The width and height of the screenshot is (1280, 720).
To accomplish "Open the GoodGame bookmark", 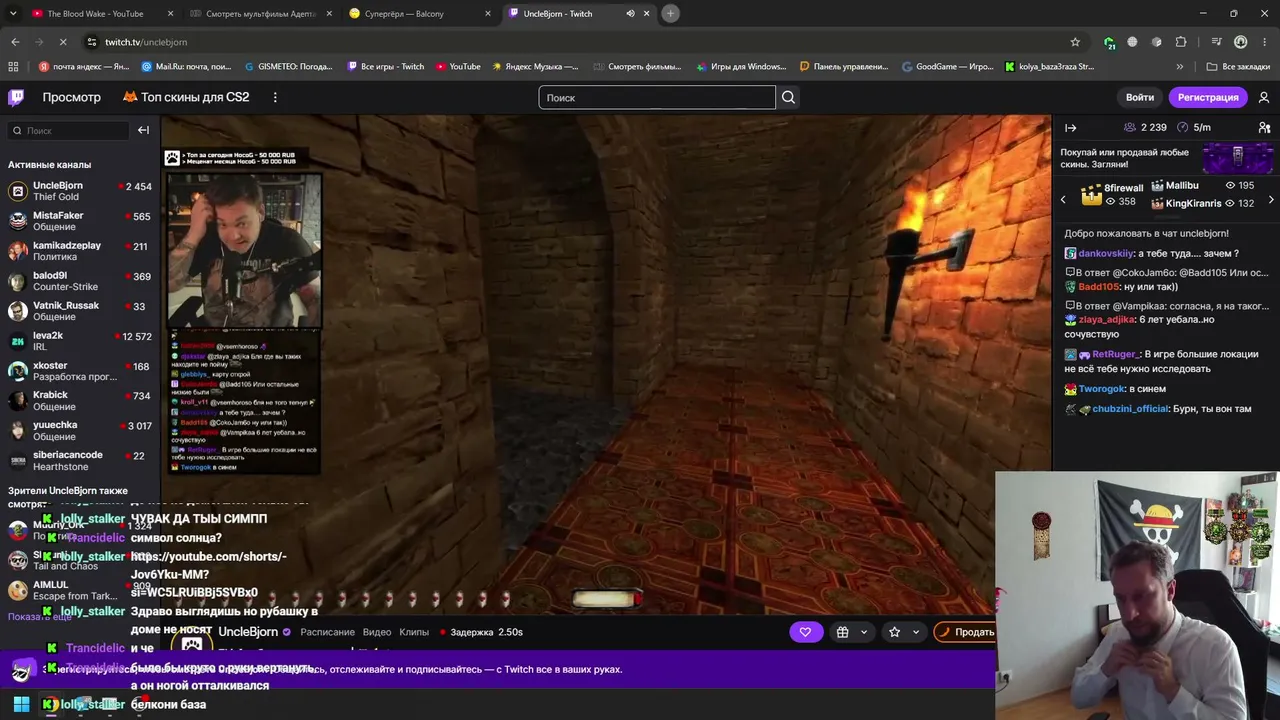I will click(947, 67).
